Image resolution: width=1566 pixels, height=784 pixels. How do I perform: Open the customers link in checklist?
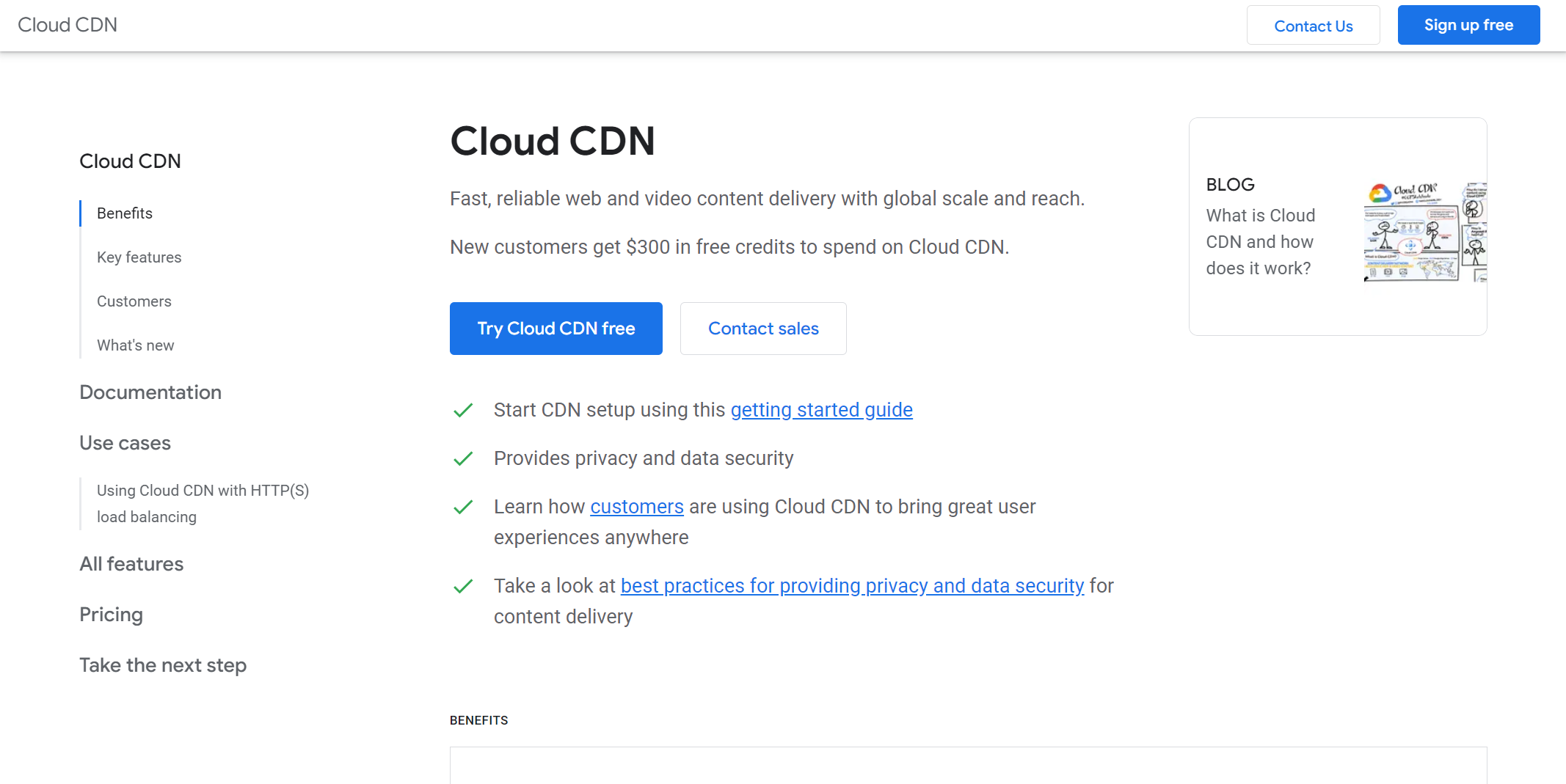coord(637,507)
